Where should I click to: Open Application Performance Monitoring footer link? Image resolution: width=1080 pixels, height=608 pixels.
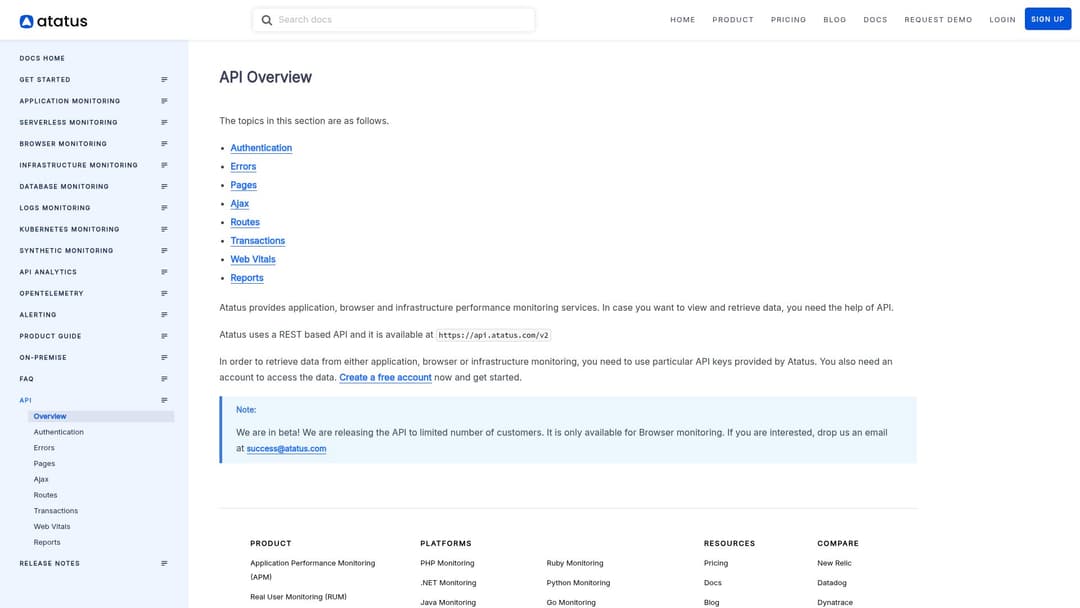(x=313, y=570)
